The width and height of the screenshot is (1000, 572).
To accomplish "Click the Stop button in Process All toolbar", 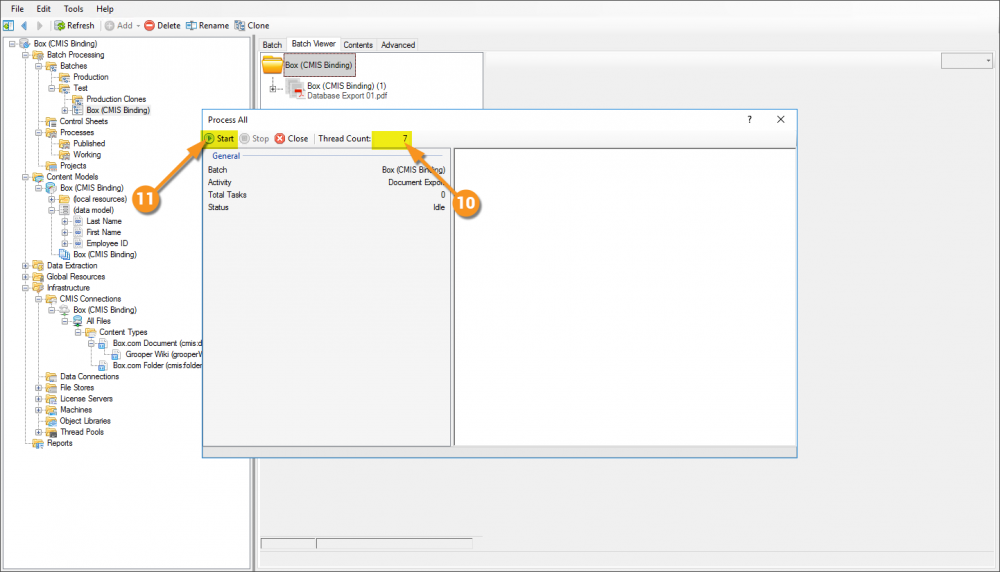I will [x=254, y=138].
